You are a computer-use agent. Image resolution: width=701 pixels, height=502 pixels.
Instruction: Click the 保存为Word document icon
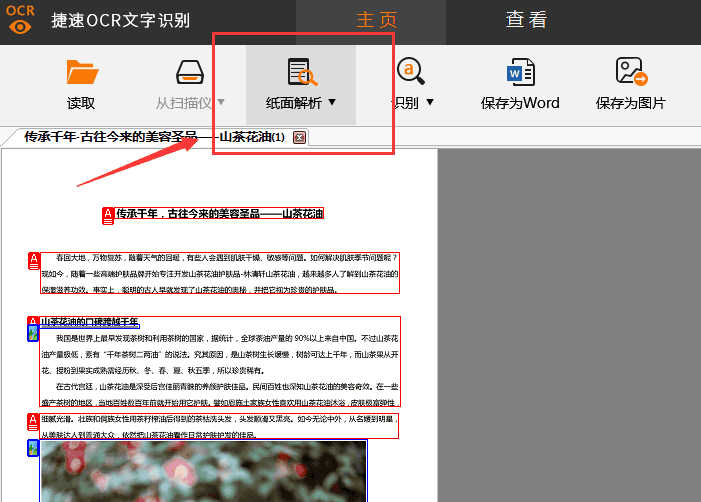tap(521, 72)
